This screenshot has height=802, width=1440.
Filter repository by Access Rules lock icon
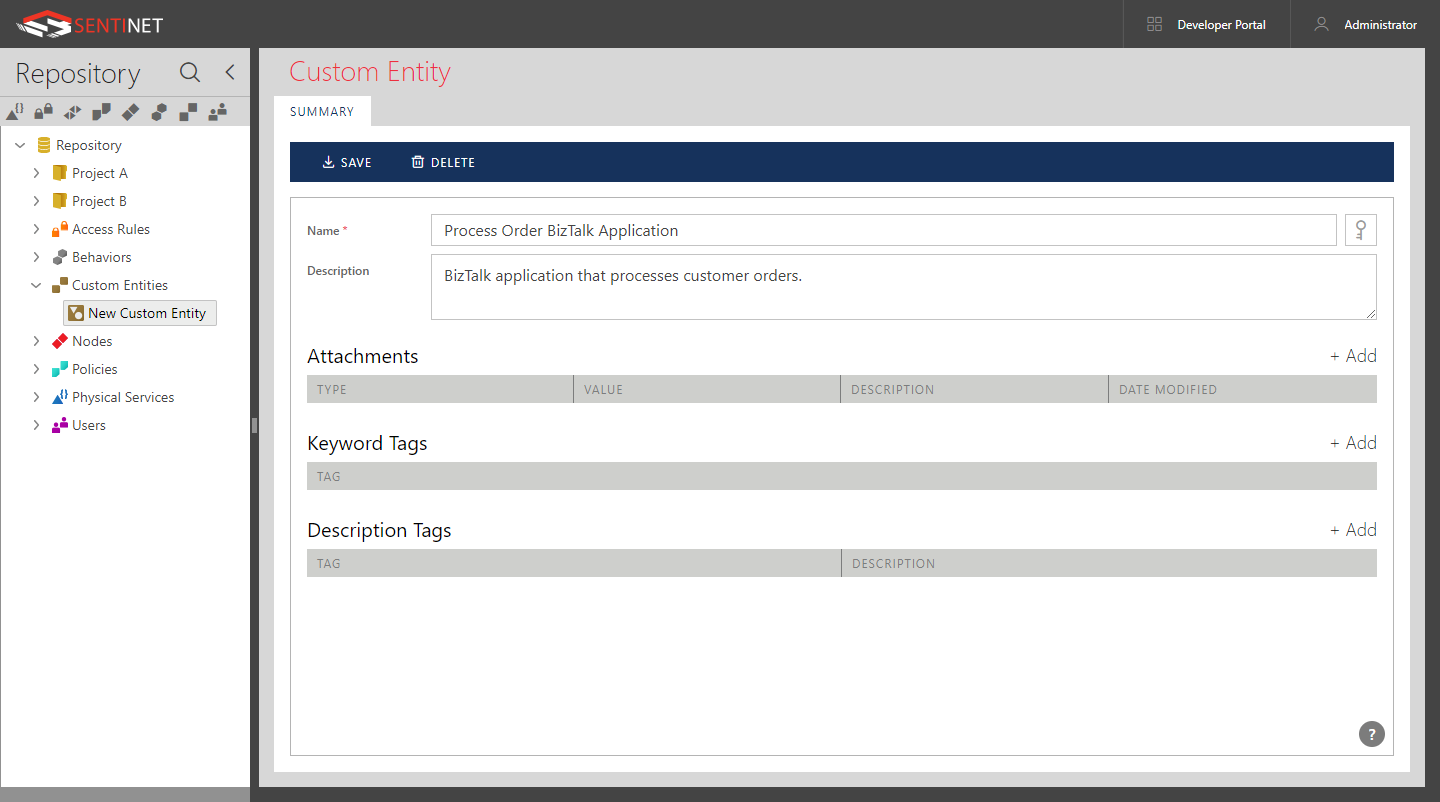(43, 111)
